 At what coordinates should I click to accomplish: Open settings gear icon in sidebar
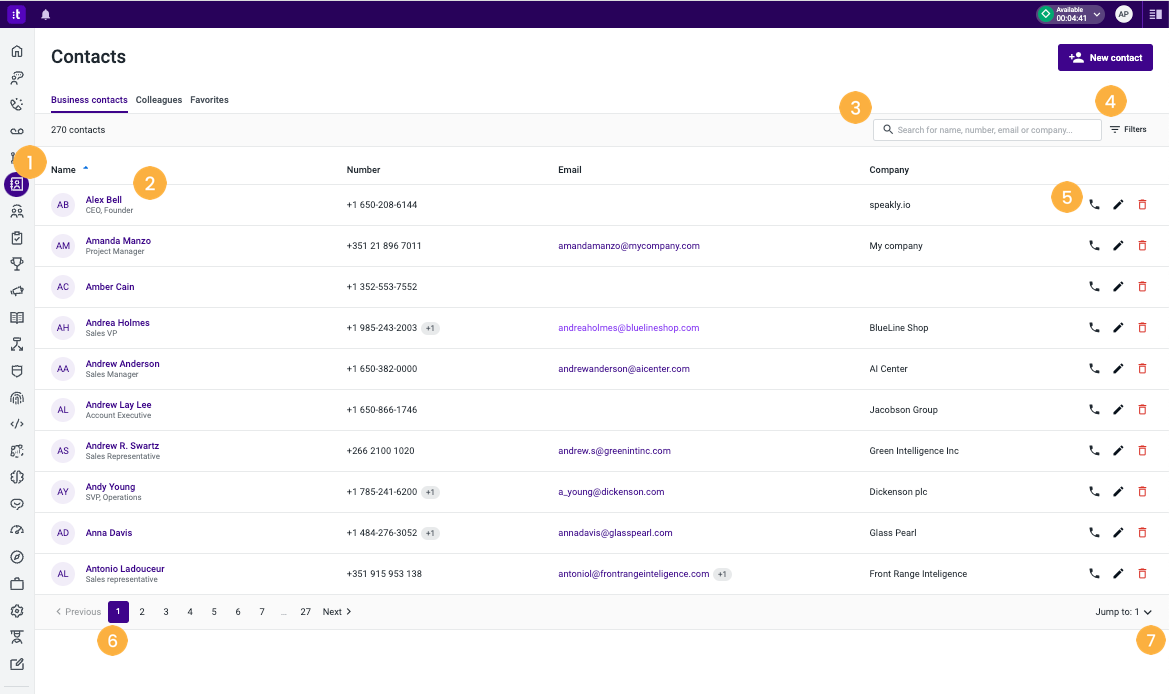click(17, 611)
